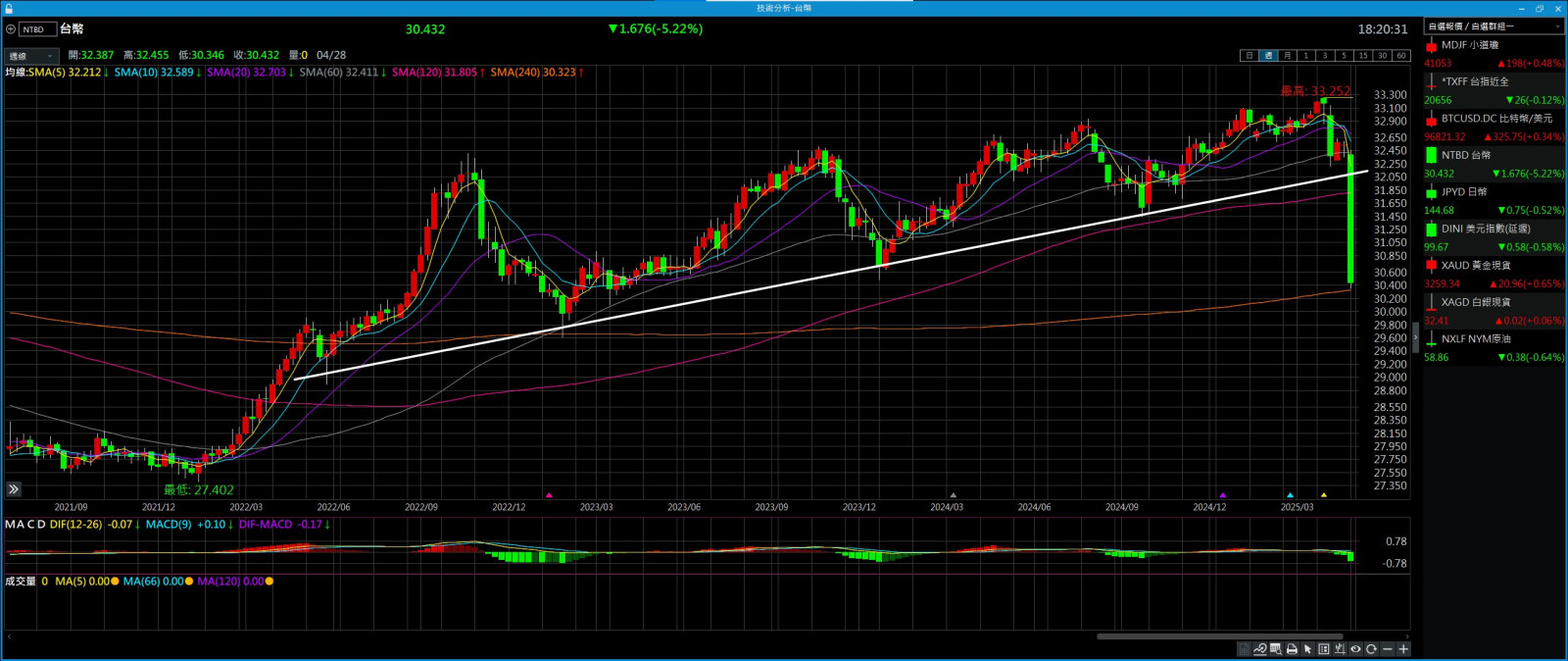Viewport: 1568px width, 661px height.
Task: Click the plus-circle icon beside NTBD symbol box
Action: [x=11, y=29]
